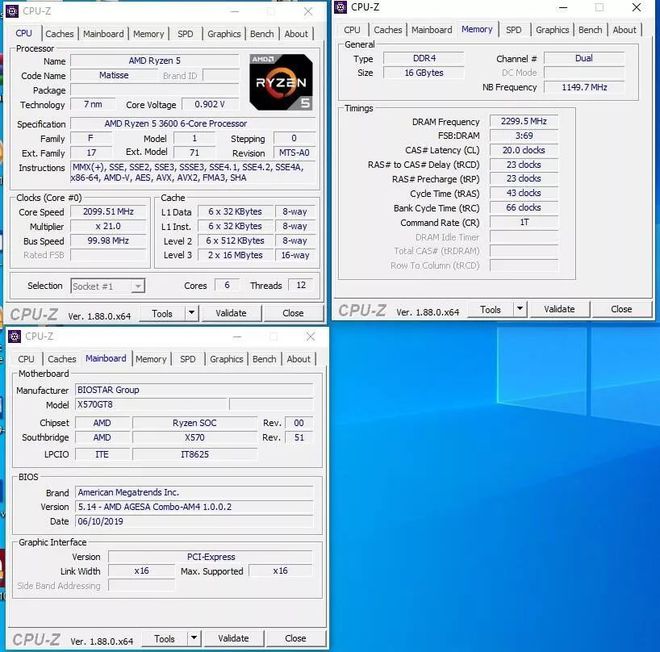The height and width of the screenshot is (652, 660).
Task: Select the Bench tab in the Mainboard window
Action: pos(264,359)
